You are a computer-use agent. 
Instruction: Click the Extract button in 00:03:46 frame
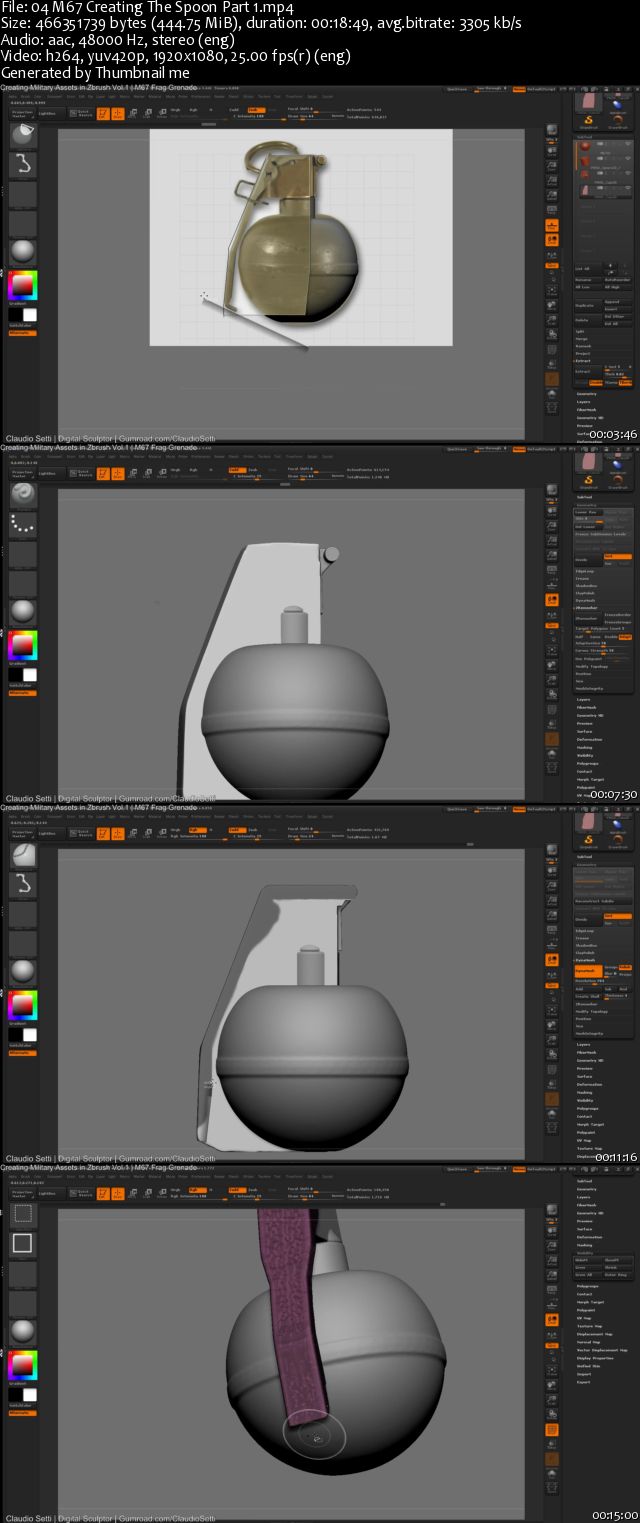point(588,372)
